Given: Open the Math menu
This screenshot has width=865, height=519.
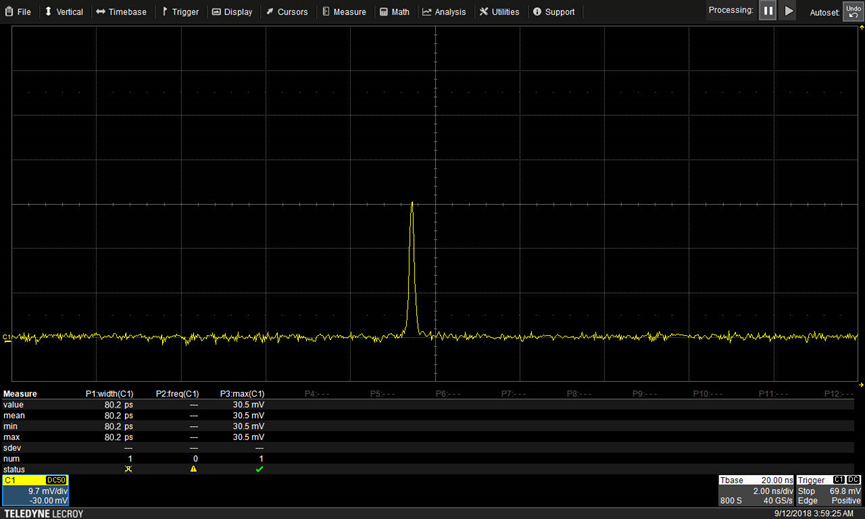Looking at the screenshot, I should pyautogui.click(x=394, y=12).
